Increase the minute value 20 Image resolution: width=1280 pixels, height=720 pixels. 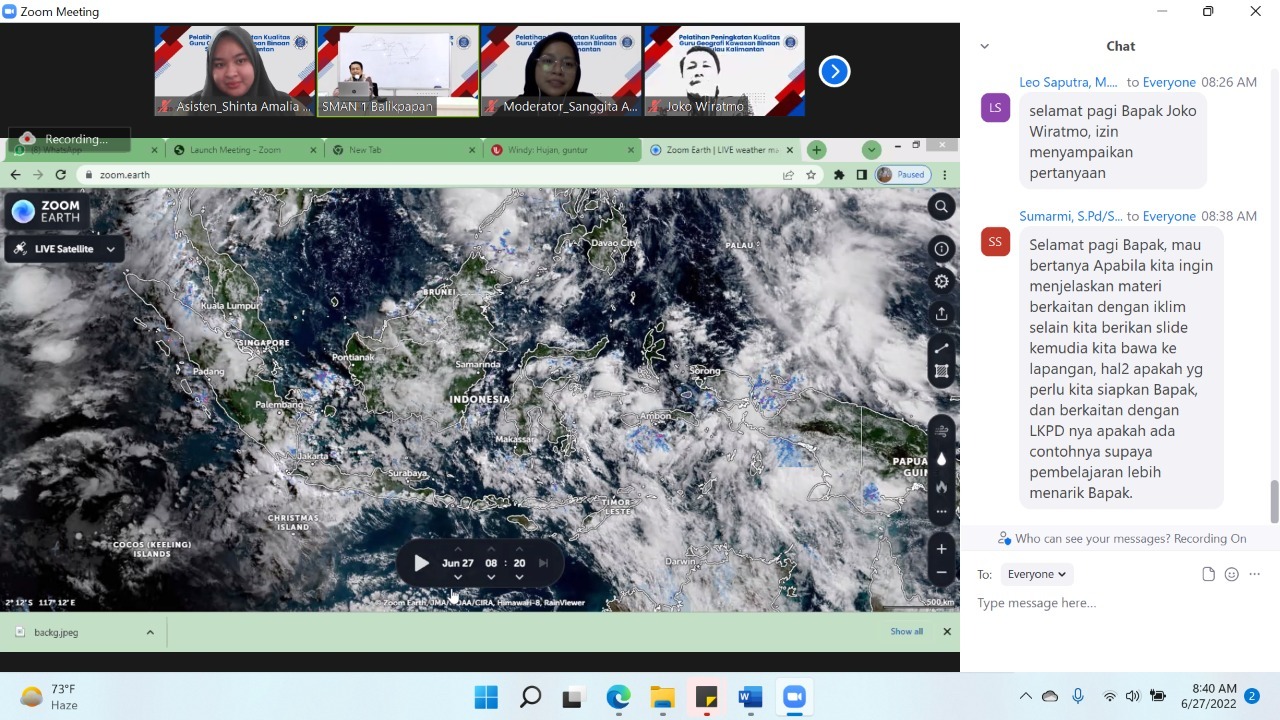(x=519, y=548)
